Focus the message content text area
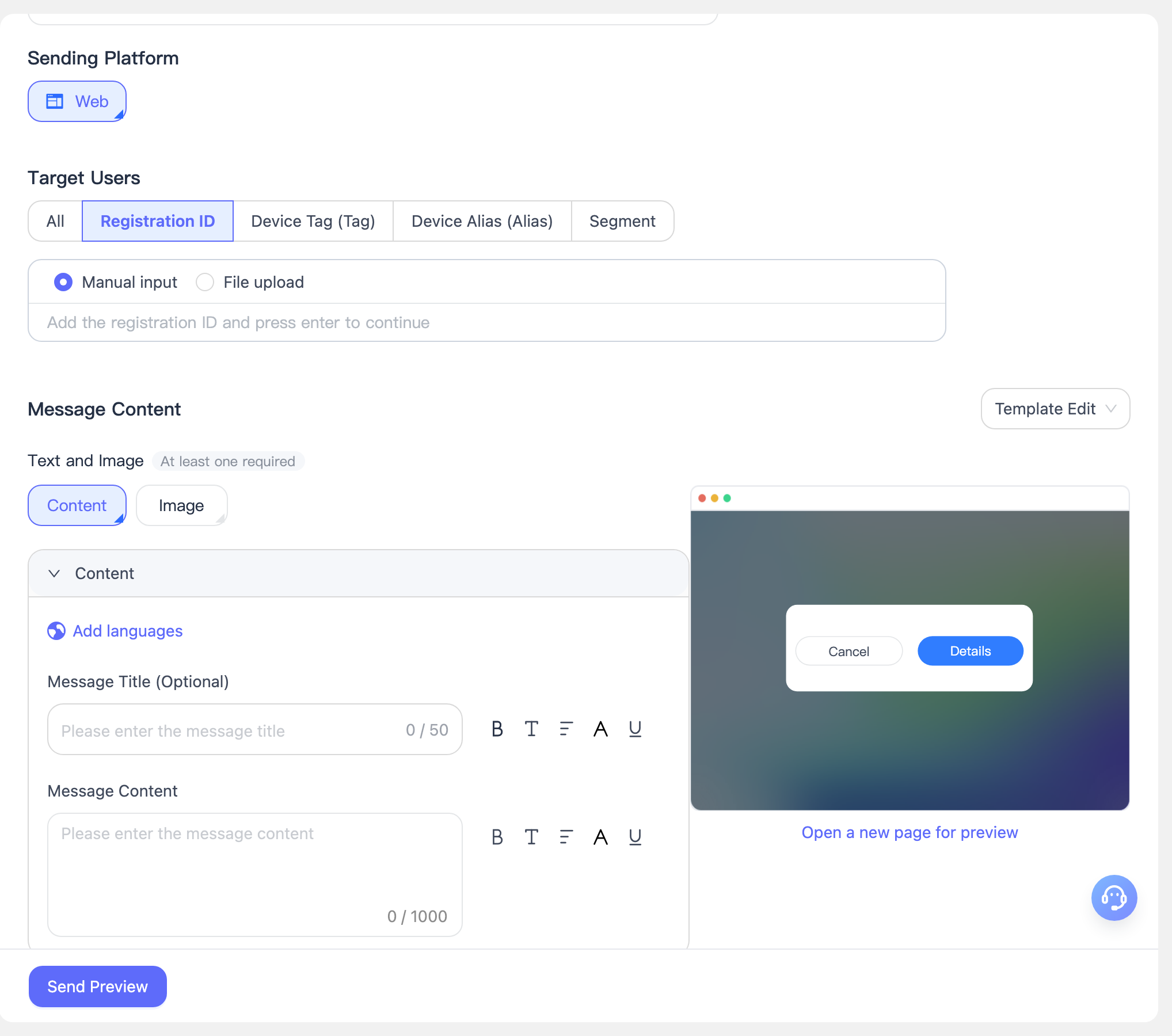The height and width of the screenshot is (1036, 1172). (x=255, y=875)
